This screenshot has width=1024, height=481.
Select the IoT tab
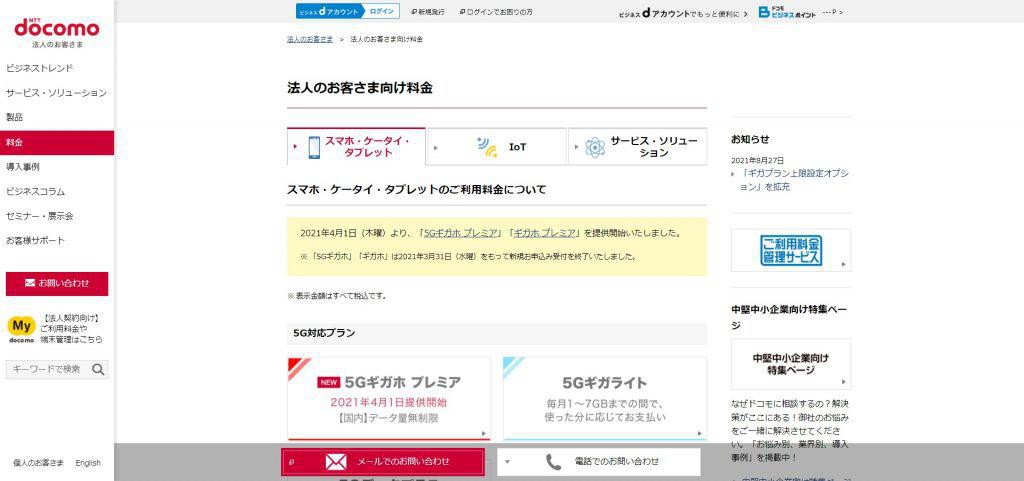tap(497, 147)
